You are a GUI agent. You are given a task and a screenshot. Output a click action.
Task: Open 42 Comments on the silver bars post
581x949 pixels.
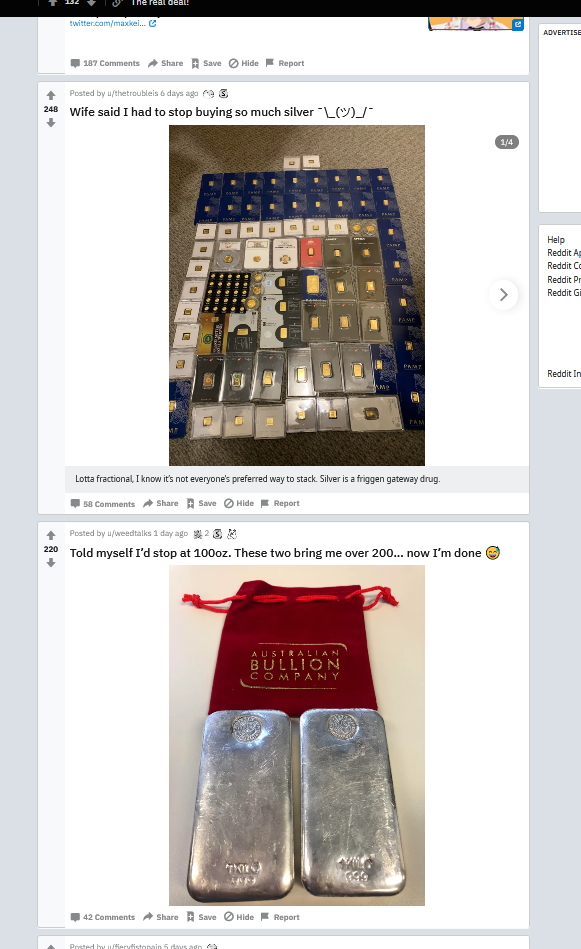click(x=102, y=917)
